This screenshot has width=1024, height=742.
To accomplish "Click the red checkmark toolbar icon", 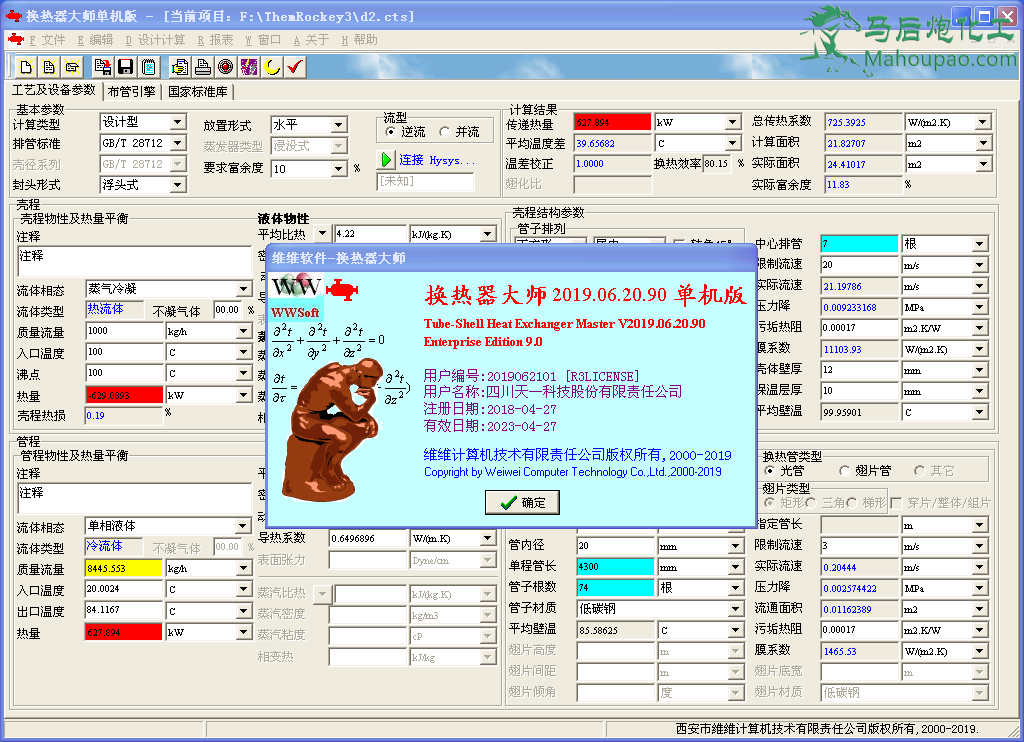I will pos(295,67).
